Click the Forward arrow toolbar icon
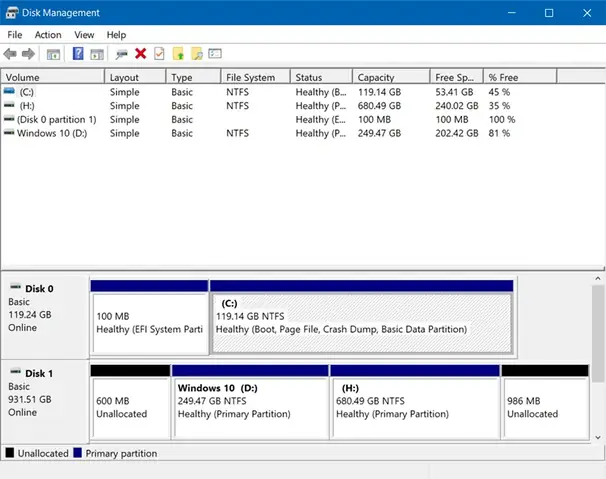Screen dimensions: 606x479 point(28,54)
